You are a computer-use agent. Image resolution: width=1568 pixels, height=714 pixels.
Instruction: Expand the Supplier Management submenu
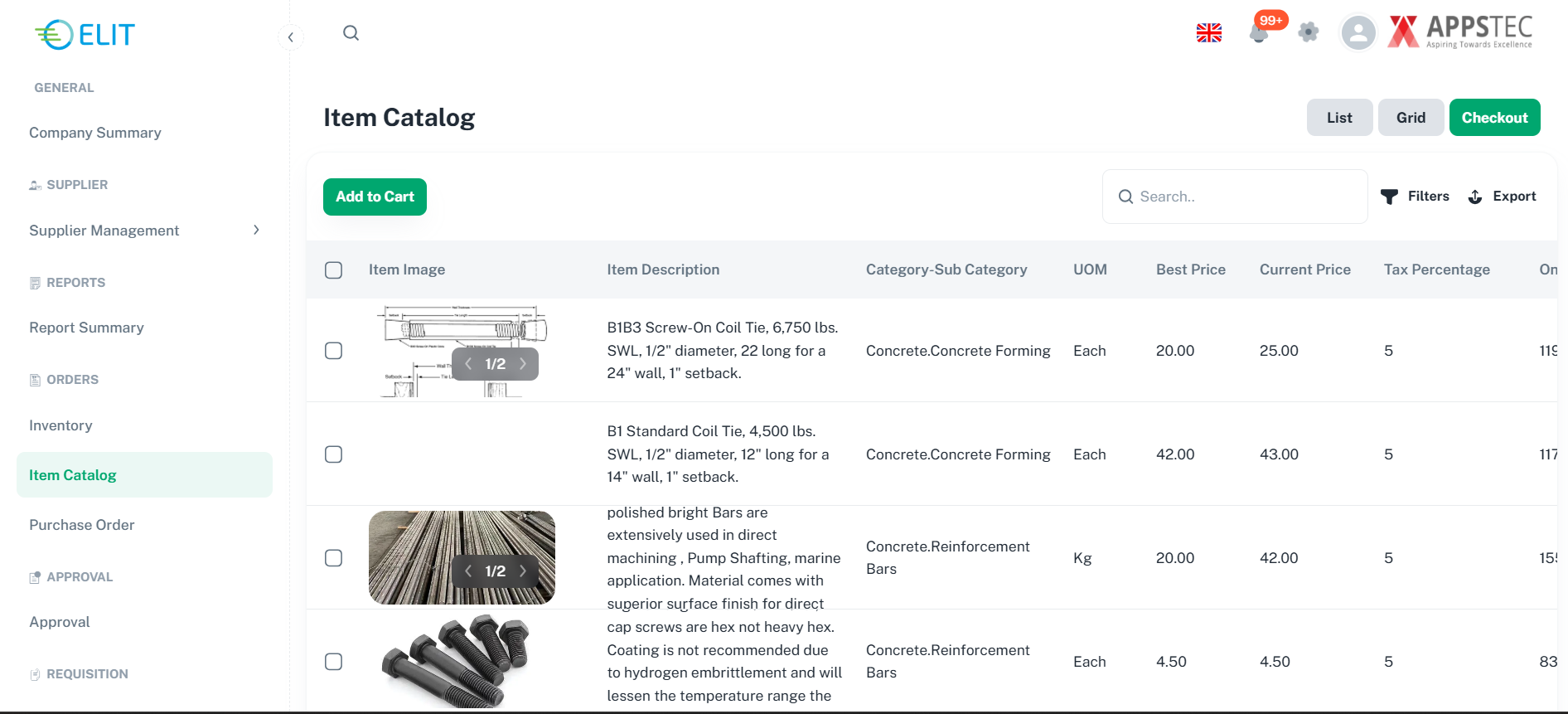[256, 231]
